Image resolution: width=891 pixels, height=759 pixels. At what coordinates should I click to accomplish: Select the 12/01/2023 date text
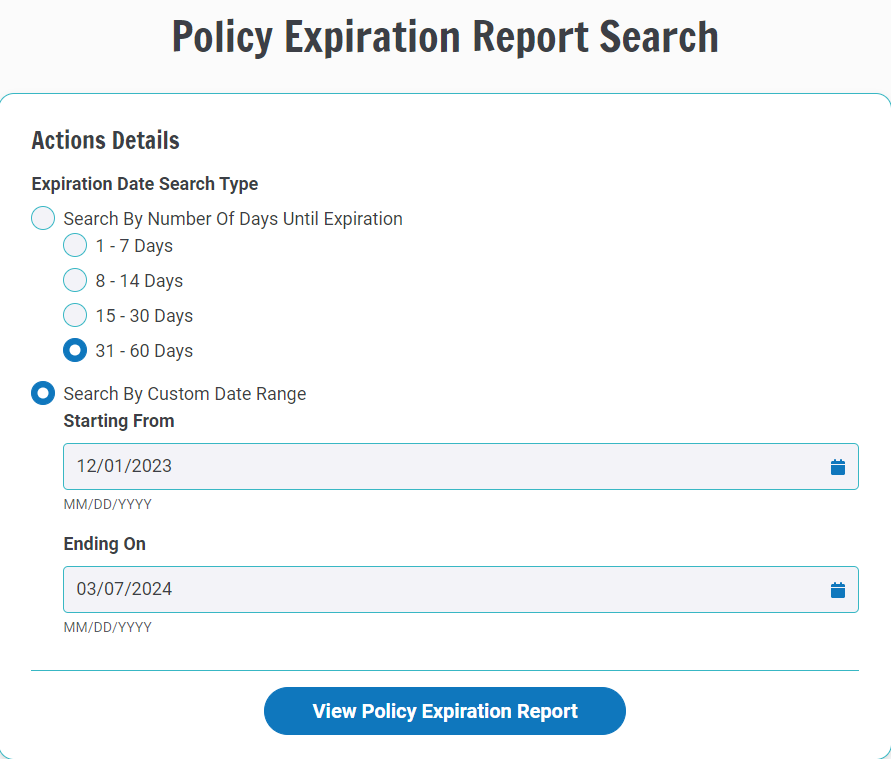pos(123,465)
